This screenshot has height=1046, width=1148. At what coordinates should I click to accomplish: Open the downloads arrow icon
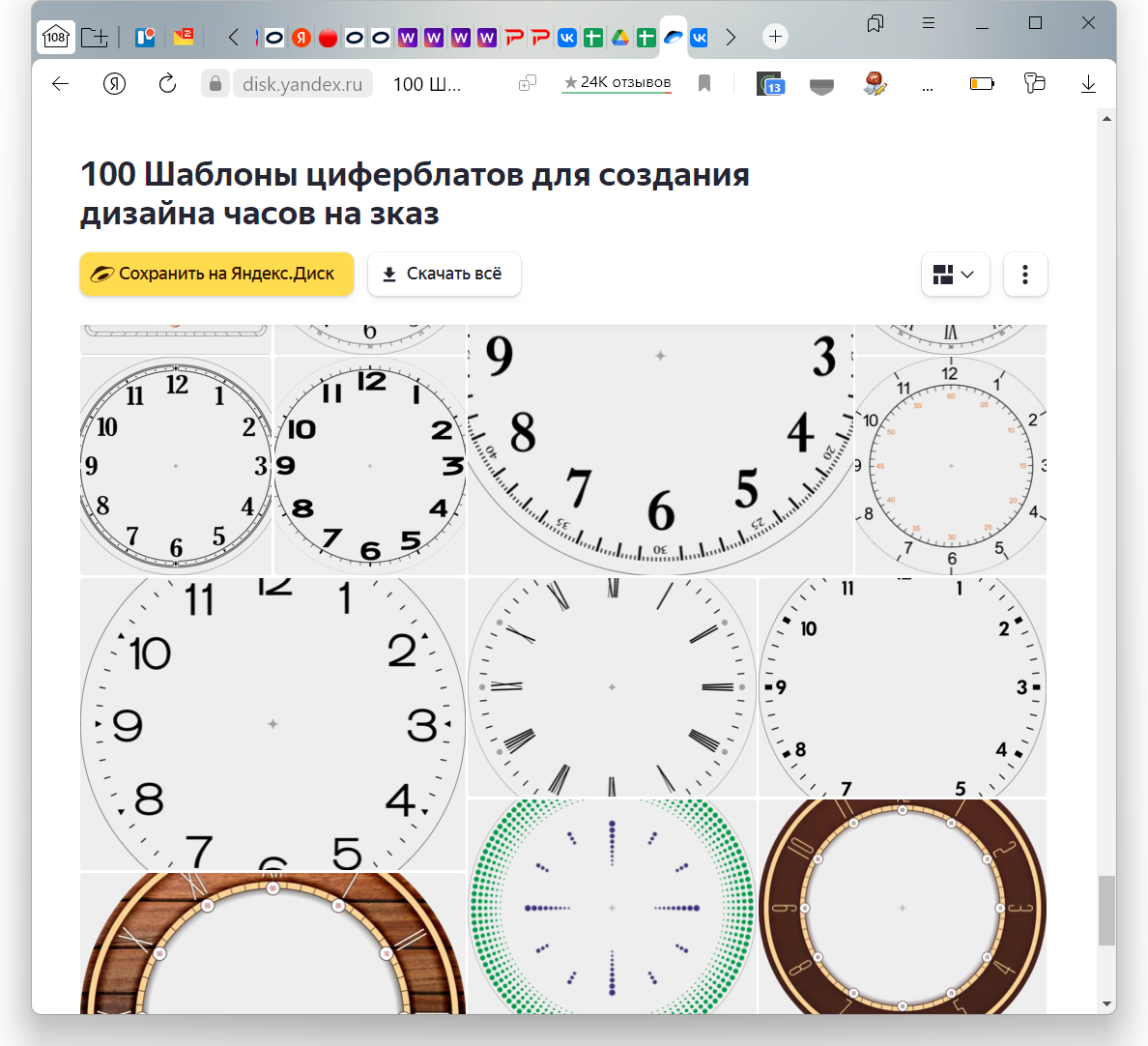[1088, 84]
